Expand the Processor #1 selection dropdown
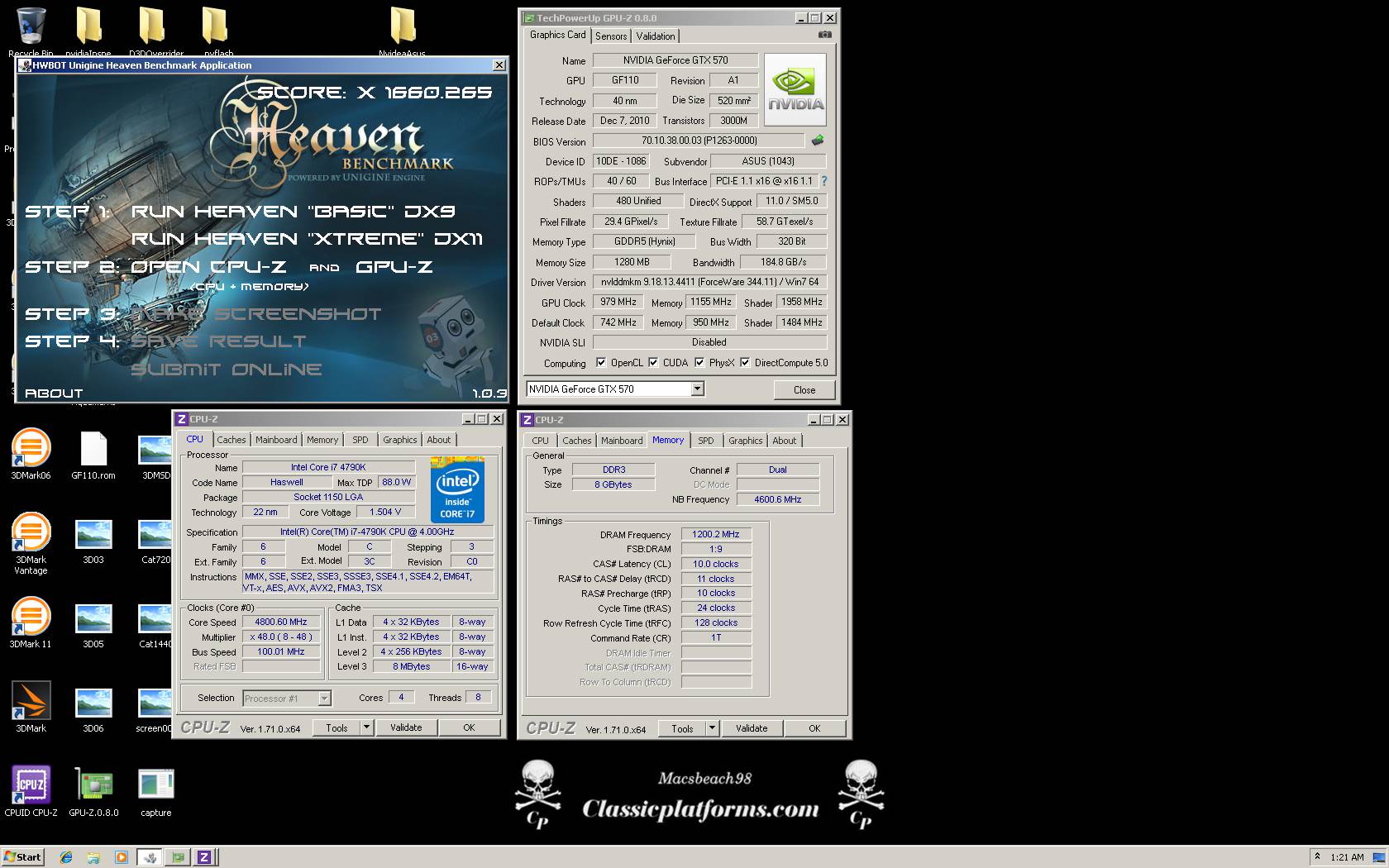This screenshot has width=1389, height=868. (324, 699)
